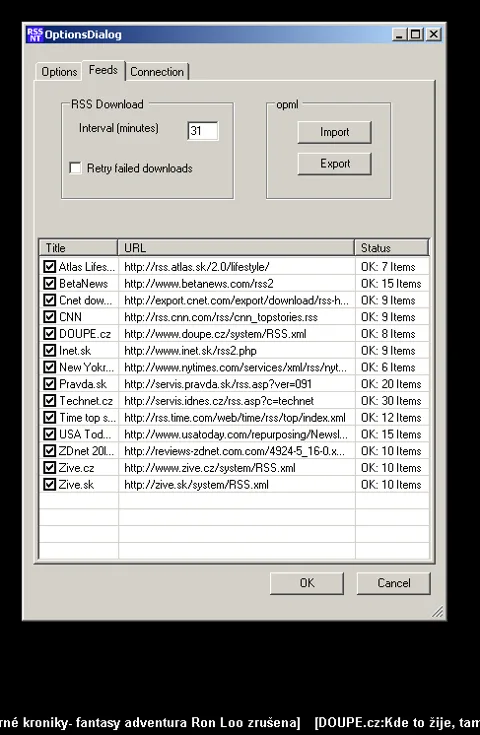
Task: Uncheck the BetaNews feed checkbox
Action: pyautogui.click(x=50, y=284)
